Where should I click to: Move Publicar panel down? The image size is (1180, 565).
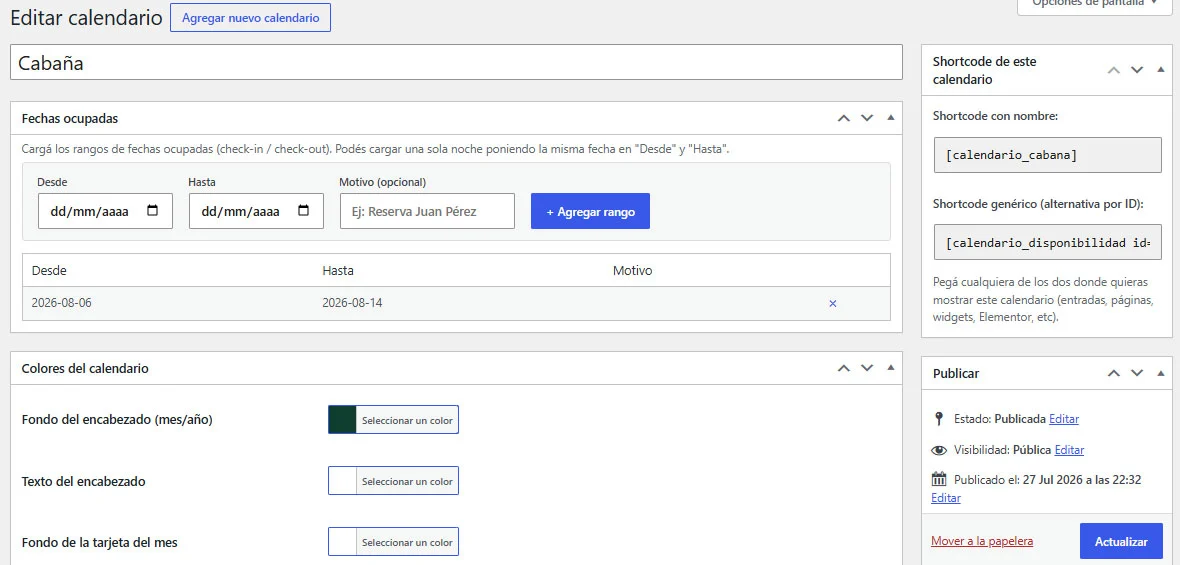click(1137, 373)
